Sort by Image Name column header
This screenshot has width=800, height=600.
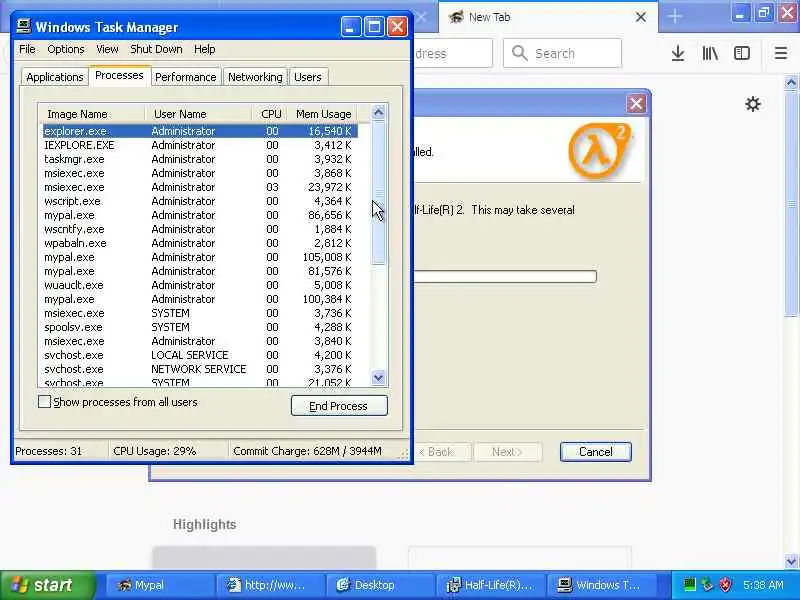[x=92, y=114]
